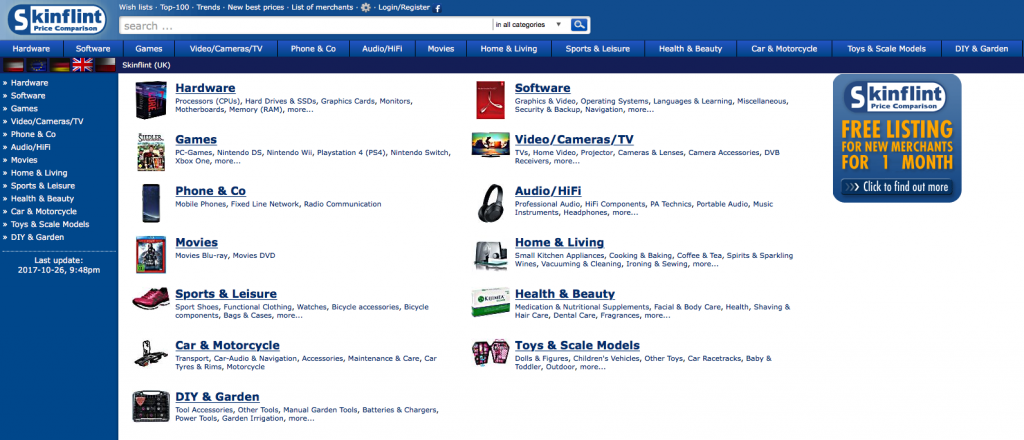
Task: Click the Login/Register link
Action: [404, 8]
